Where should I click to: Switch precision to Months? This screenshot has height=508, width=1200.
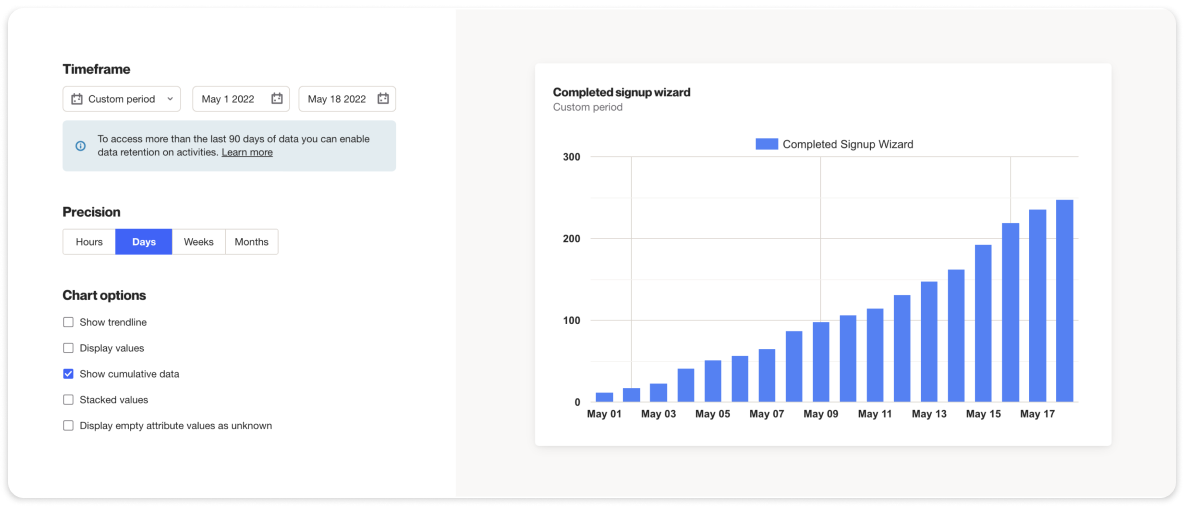point(252,242)
